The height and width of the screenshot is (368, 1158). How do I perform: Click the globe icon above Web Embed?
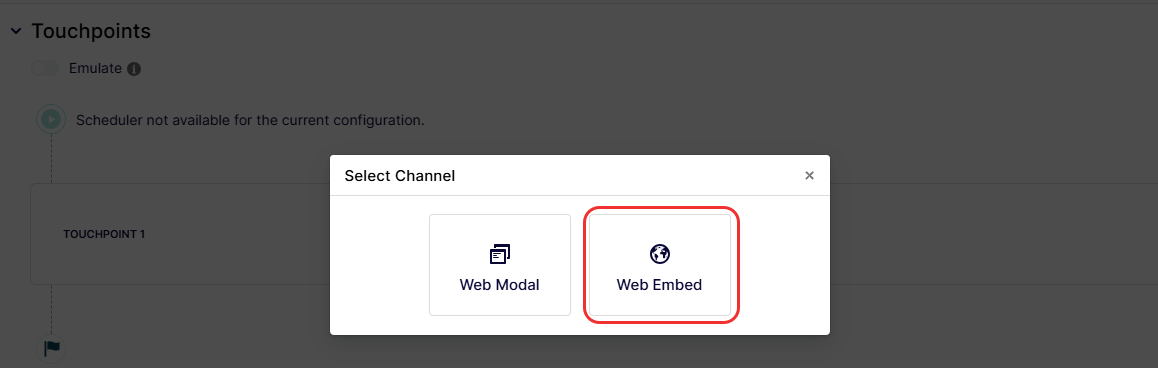pyautogui.click(x=659, y=254)
